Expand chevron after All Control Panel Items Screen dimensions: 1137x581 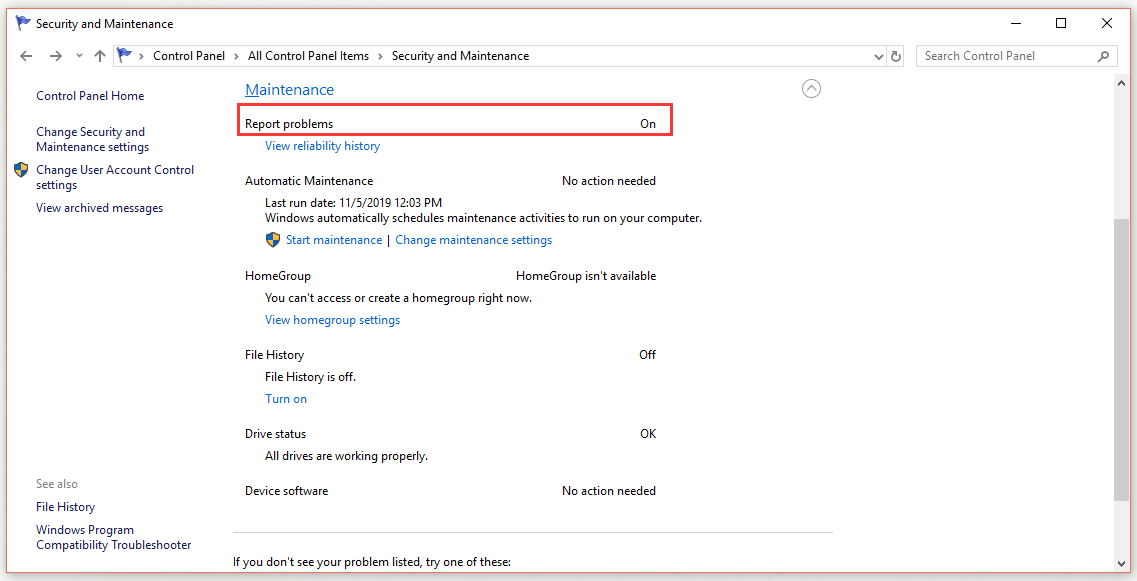click(x=380, y=56)
